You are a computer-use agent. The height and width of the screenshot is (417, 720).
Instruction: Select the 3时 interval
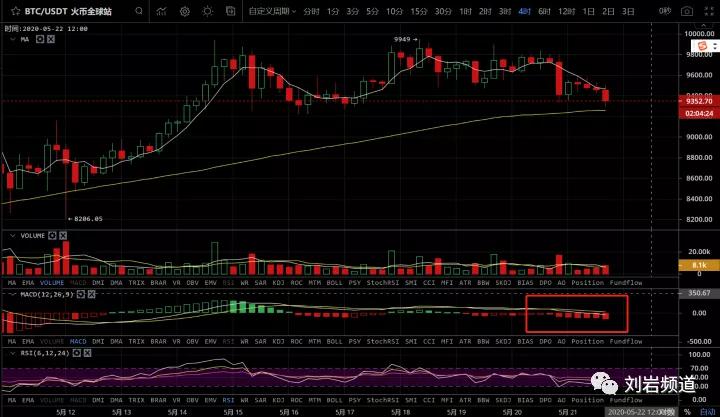point(505,11)
